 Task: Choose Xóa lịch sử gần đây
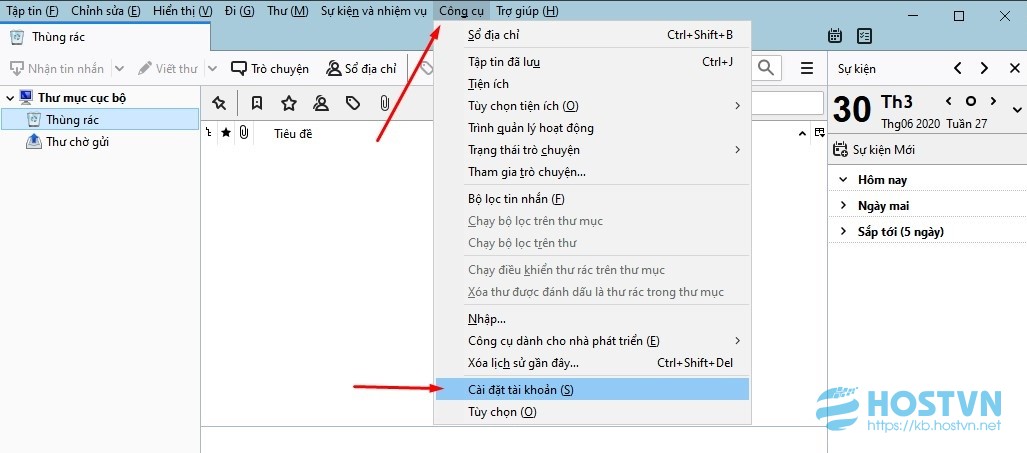pos(593,363)
